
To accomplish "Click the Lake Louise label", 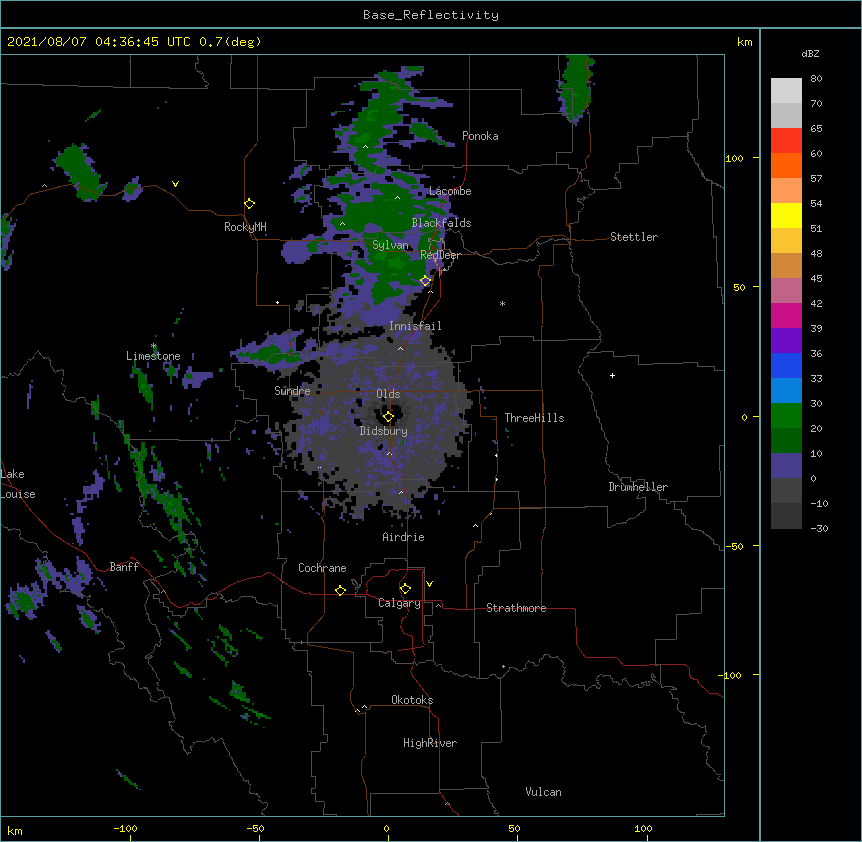I will point(18,484).
